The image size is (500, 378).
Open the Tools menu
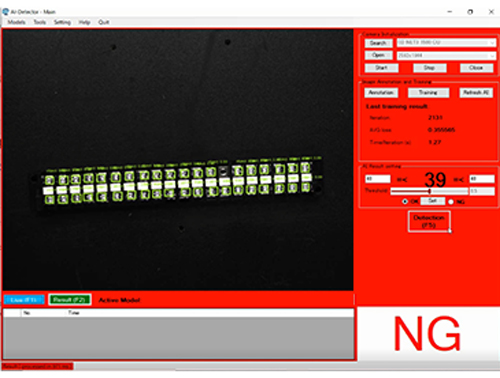pos(40,22)
